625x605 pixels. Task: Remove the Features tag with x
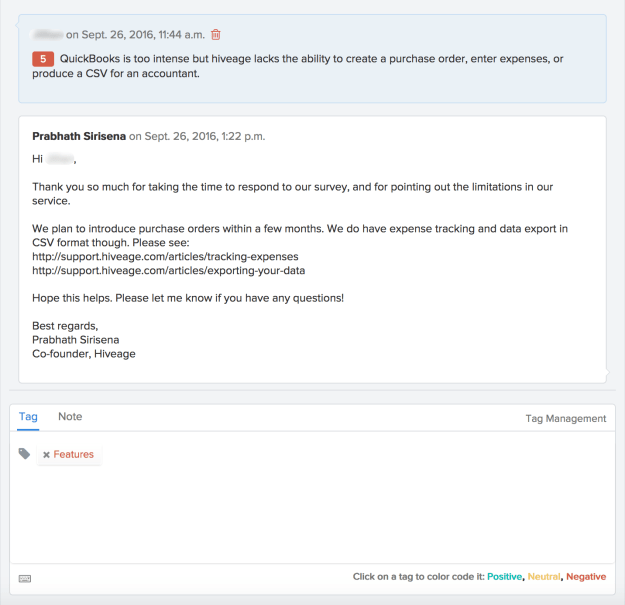(x=46, y=455)
